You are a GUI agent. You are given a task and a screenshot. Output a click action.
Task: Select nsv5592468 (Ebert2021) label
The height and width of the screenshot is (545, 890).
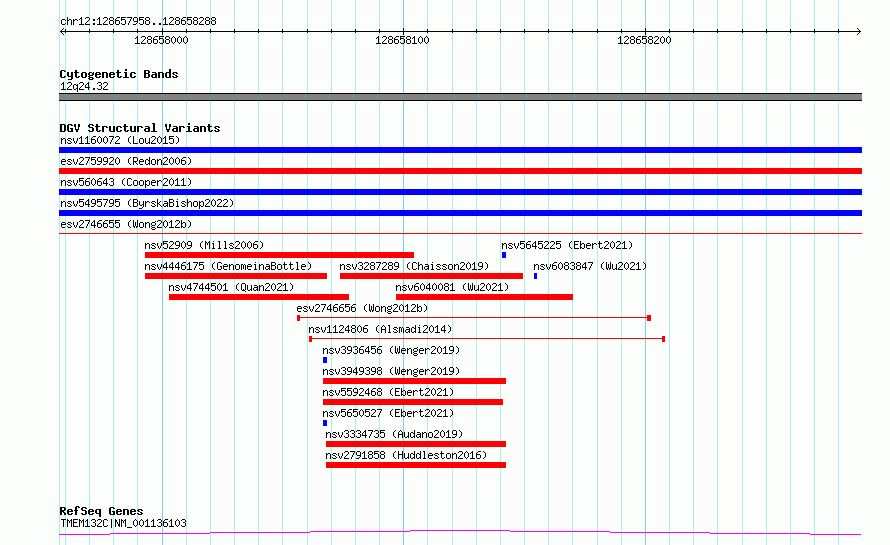[x=388, y=392]
